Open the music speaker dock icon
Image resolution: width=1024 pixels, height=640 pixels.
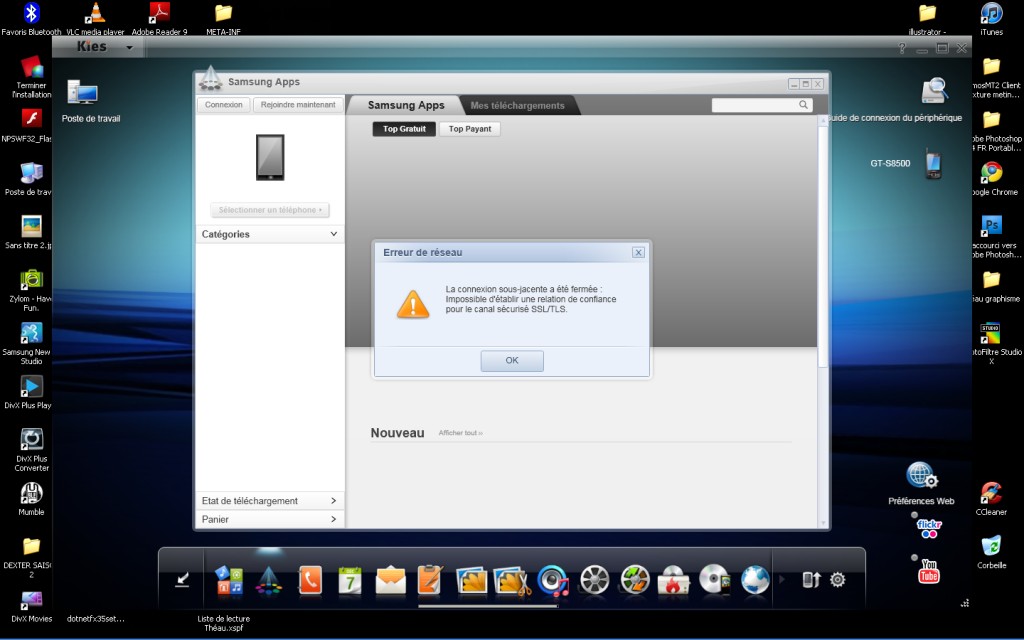click(553, 580)
